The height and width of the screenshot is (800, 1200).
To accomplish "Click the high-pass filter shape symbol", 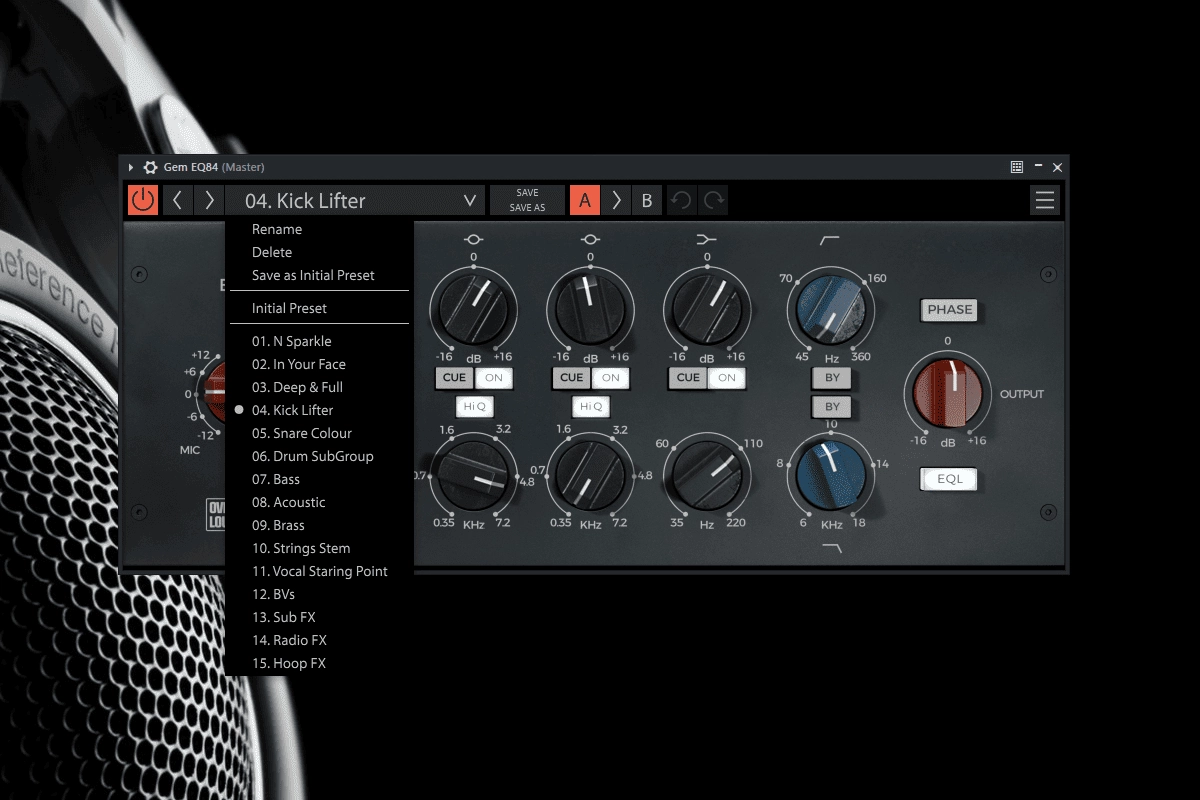I will click(x=830, y=240).
